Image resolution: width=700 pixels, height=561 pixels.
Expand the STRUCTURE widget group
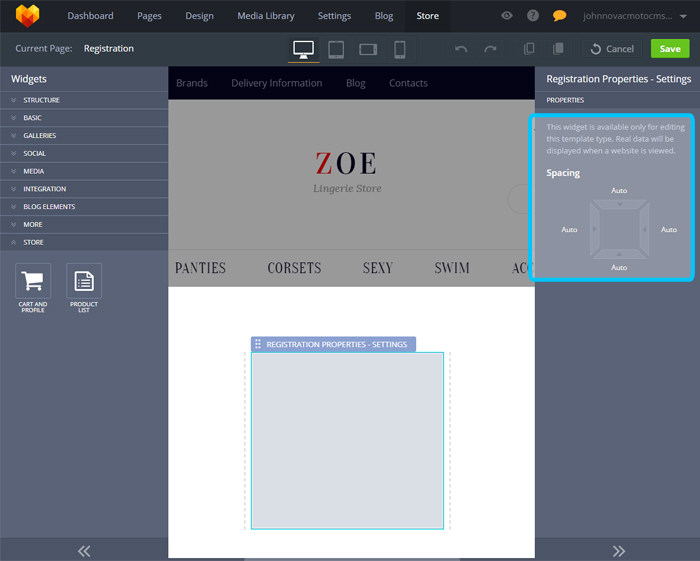pos(84,100)
